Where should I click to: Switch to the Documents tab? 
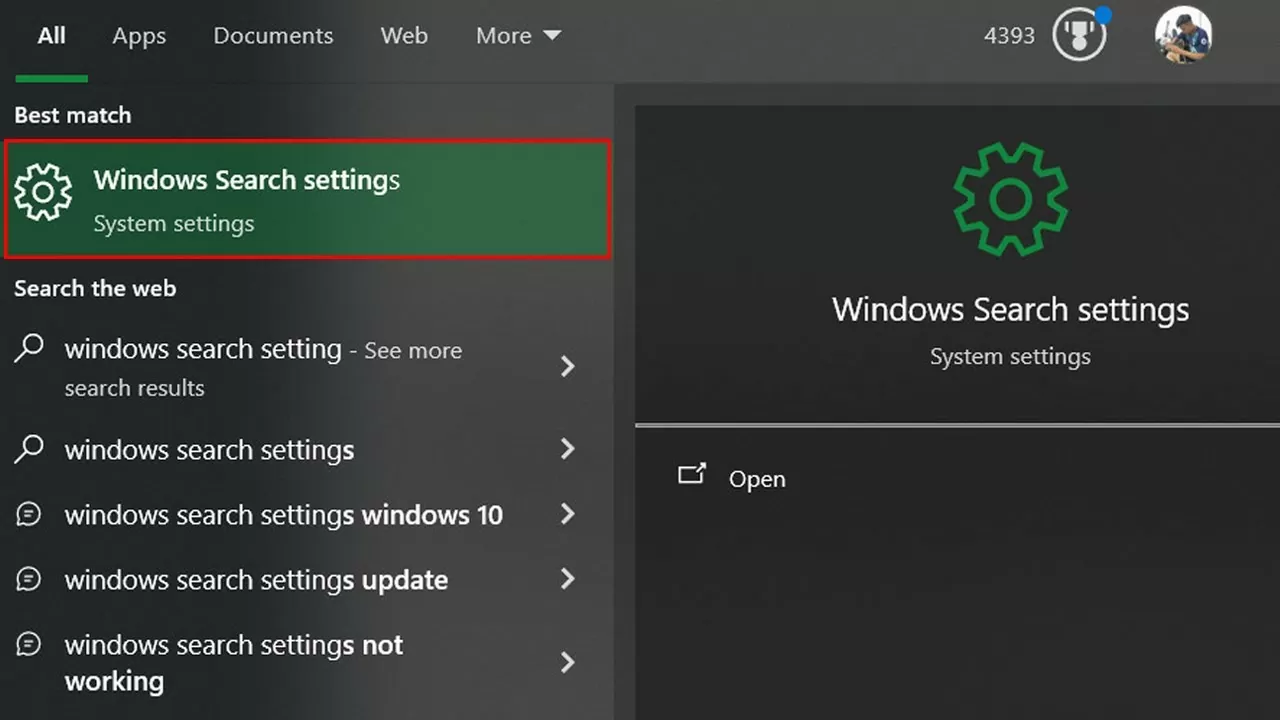click(273, 36)
